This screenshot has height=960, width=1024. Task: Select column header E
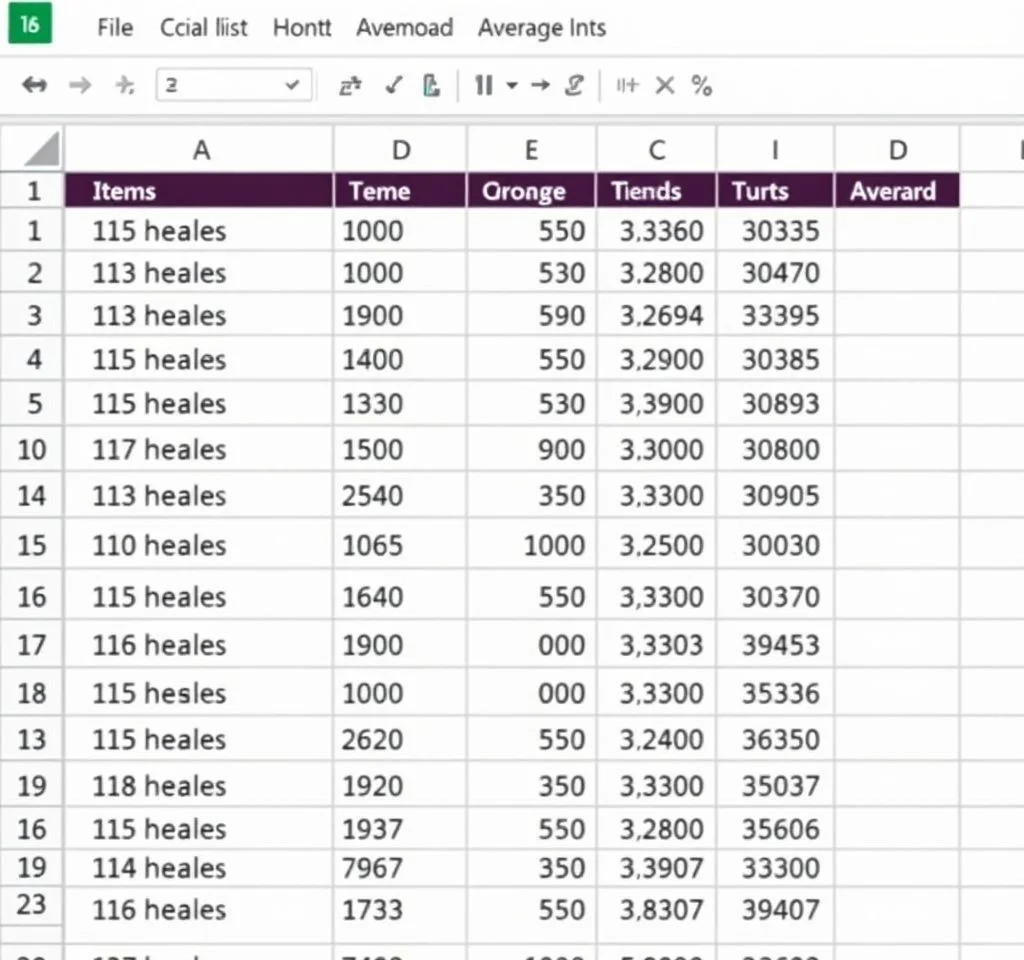[531, 150]
